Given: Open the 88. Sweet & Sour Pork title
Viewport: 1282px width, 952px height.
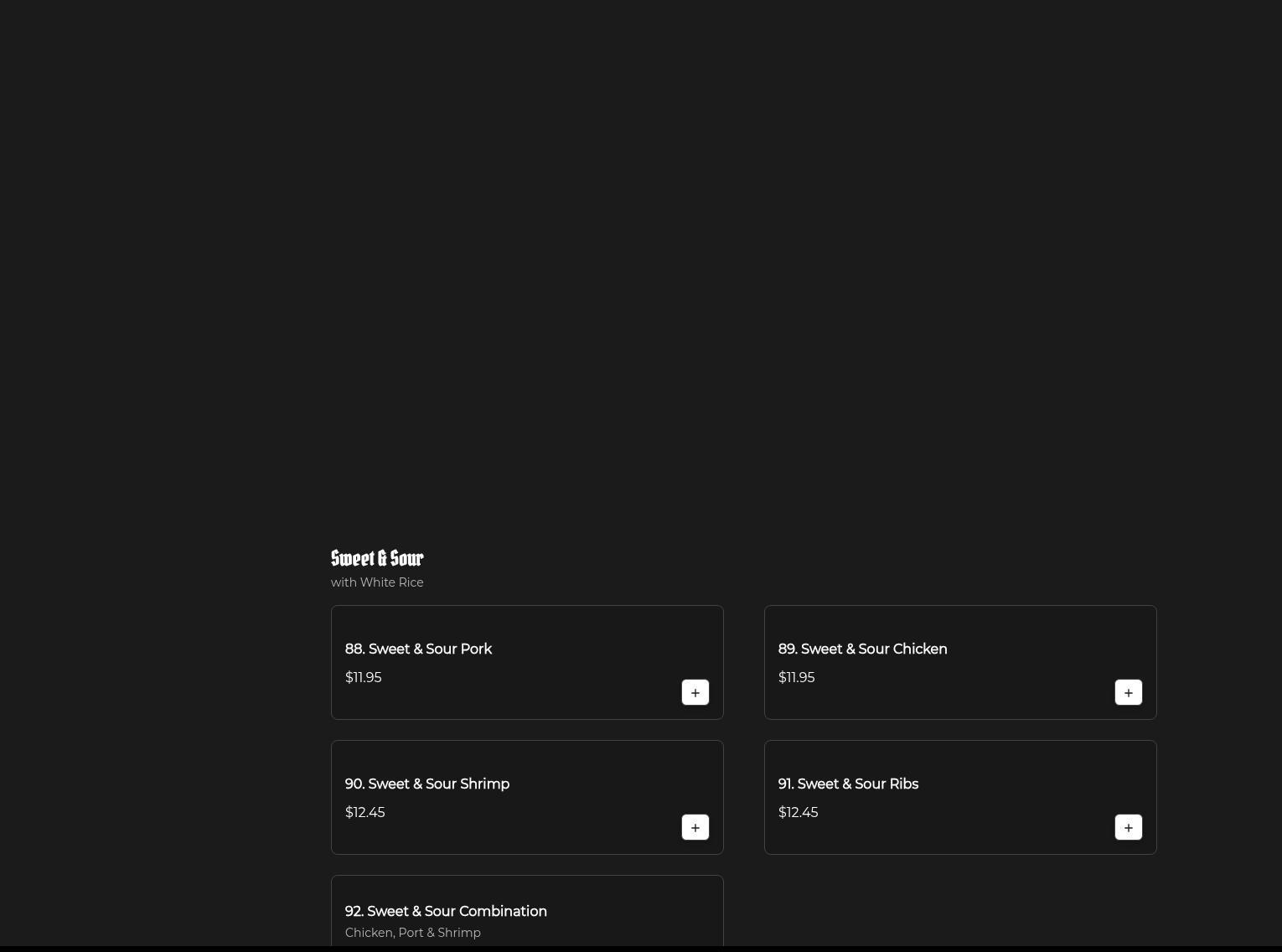Looking at the screenshot, I should click(418, 649).
